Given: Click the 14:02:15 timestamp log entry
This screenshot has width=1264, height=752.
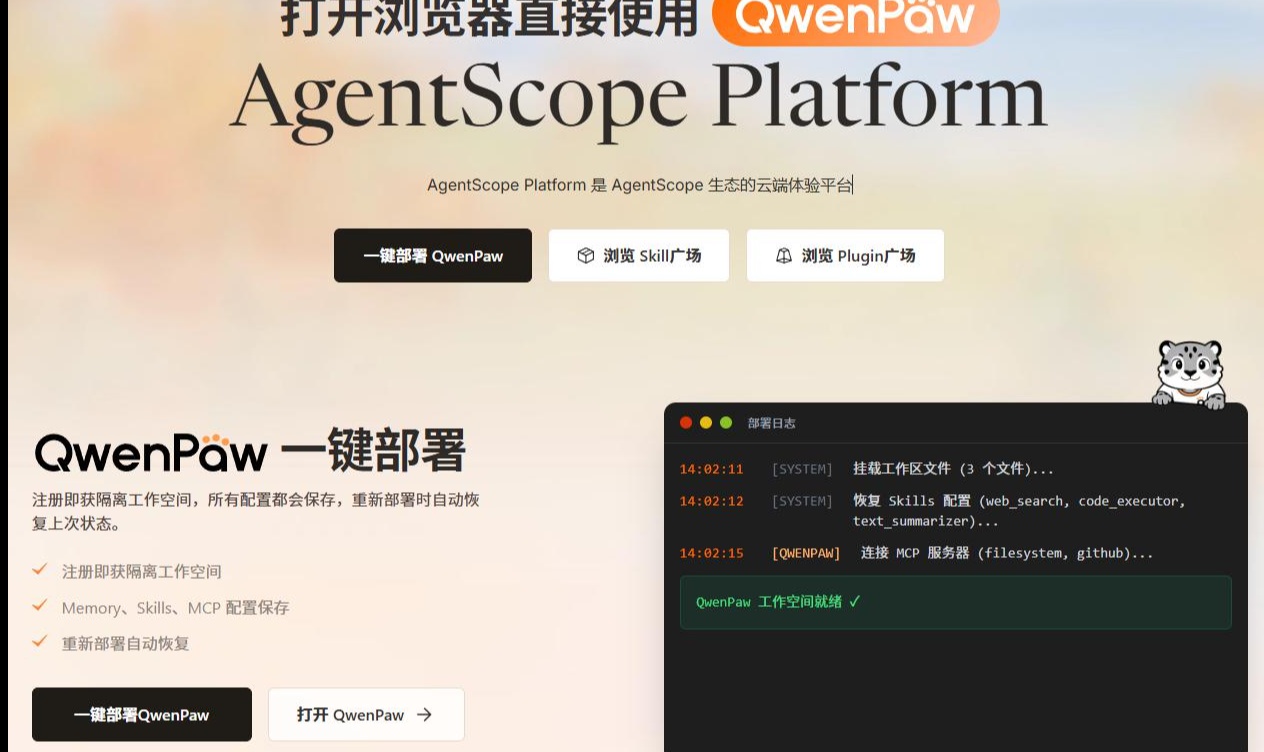Looking at the screenshot, I should click(712, 553).
